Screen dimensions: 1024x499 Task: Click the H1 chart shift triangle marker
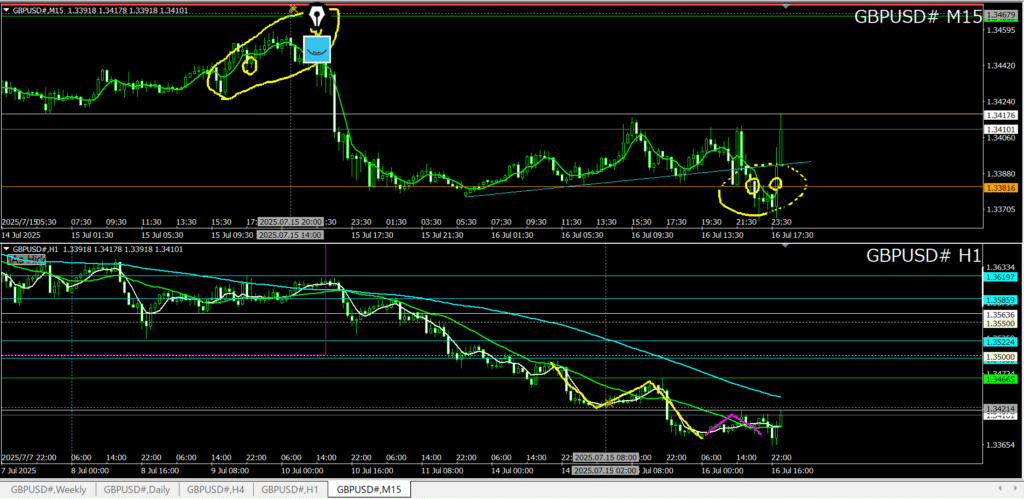coord(786,245)
